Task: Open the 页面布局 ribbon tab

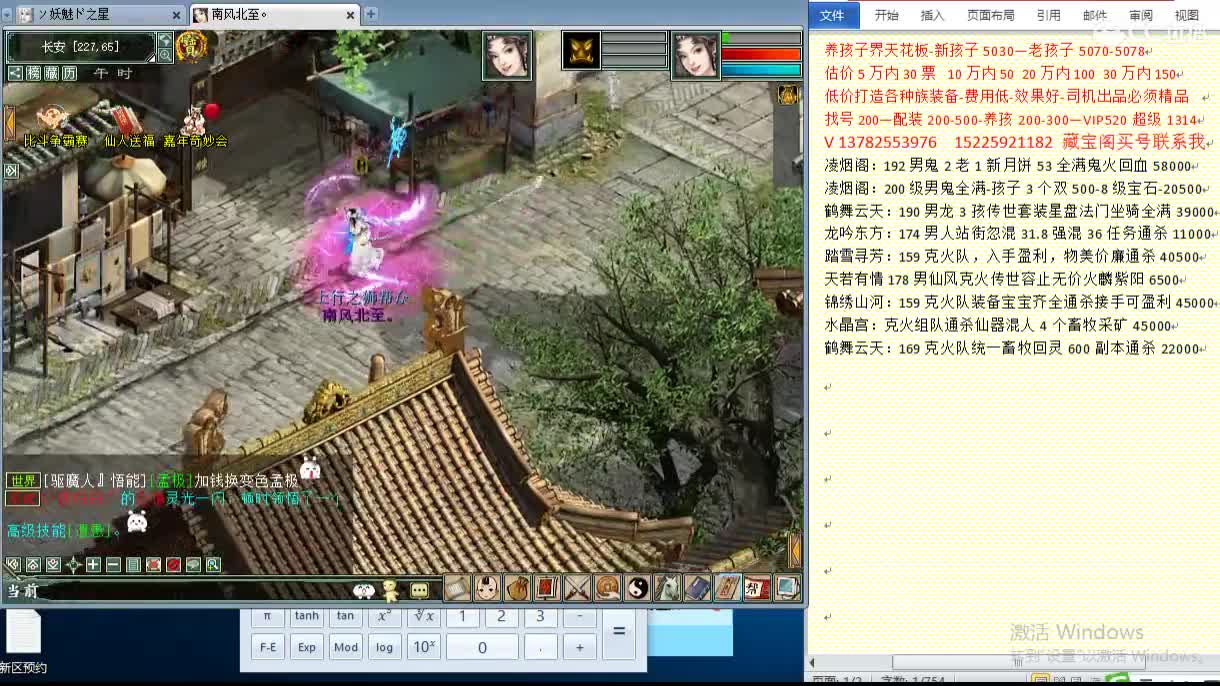Action: click(x=990, y=15)
